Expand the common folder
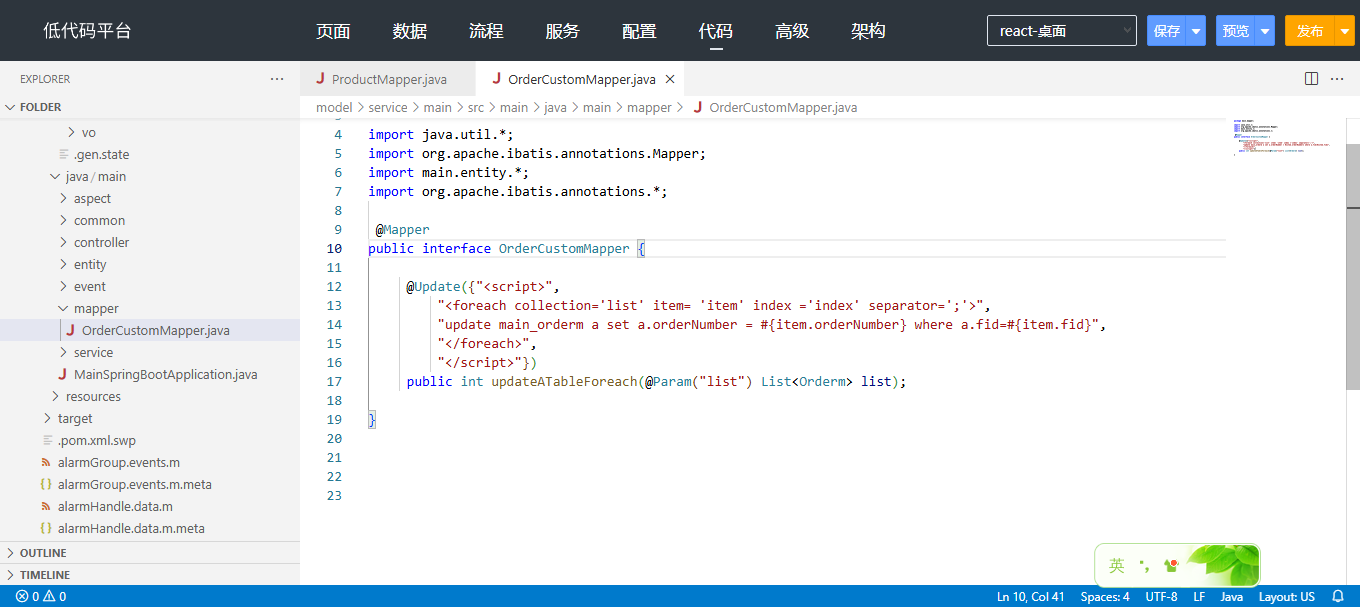The width and height of the screenshot is (1360, 607). (64, 221)
